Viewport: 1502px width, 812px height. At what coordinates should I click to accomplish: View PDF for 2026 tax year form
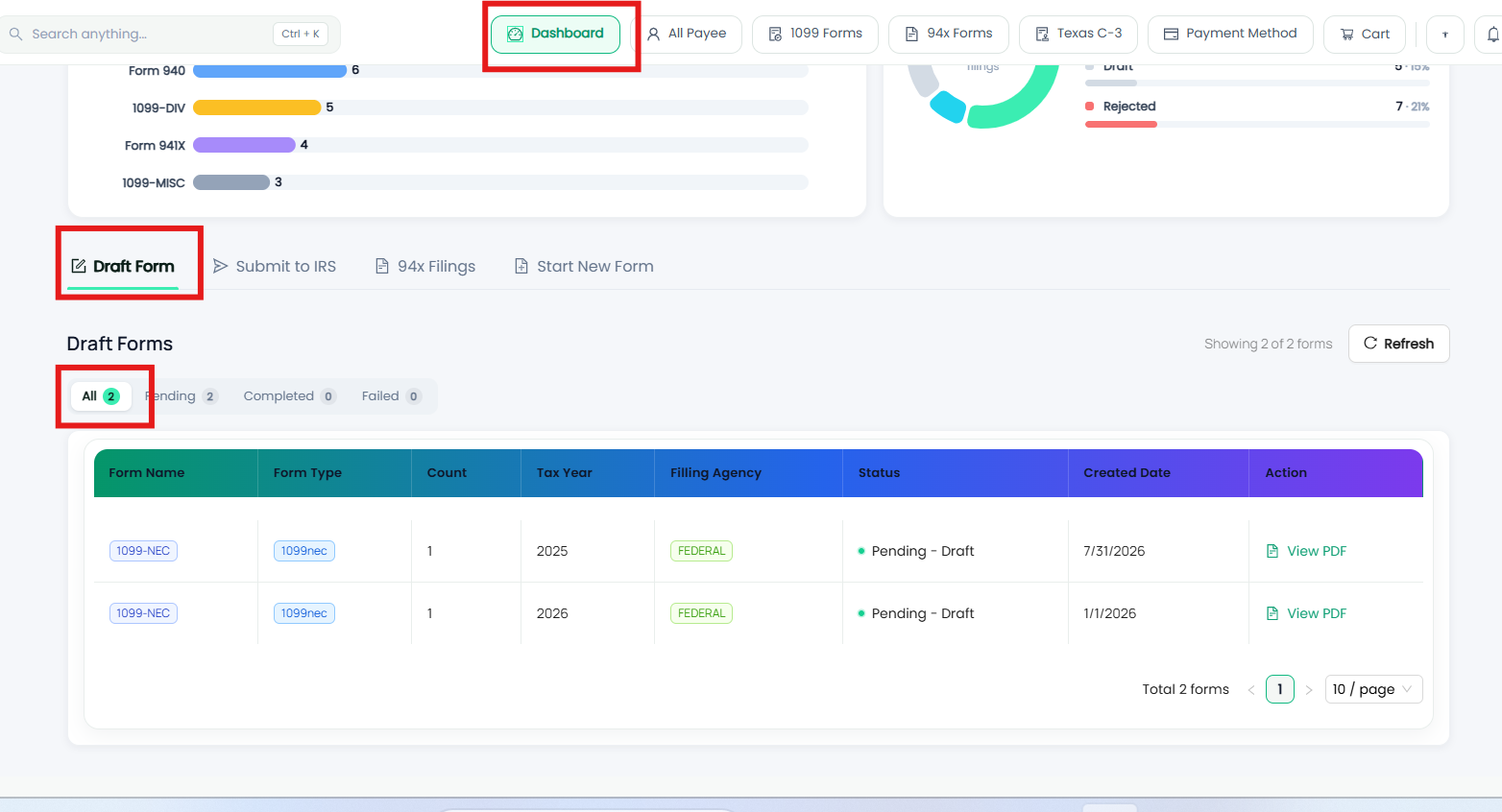coord(1306,613)
